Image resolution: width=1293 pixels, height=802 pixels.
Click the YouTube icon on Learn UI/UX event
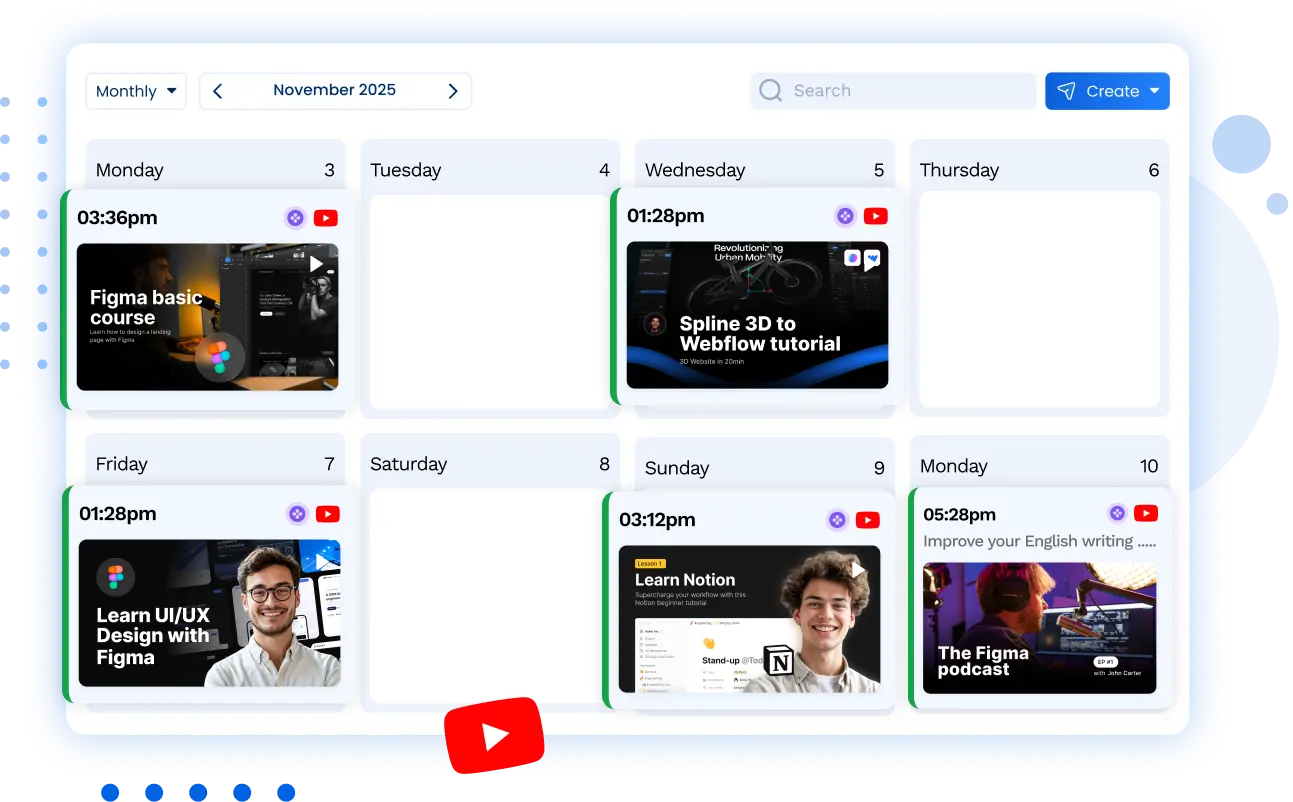point(328,514)
